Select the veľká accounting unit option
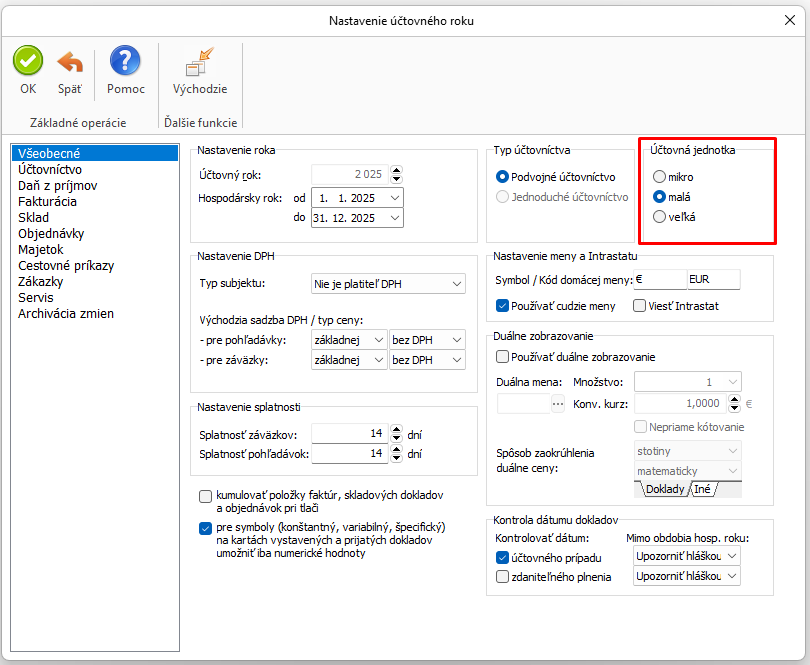 (x=659, y=216)
